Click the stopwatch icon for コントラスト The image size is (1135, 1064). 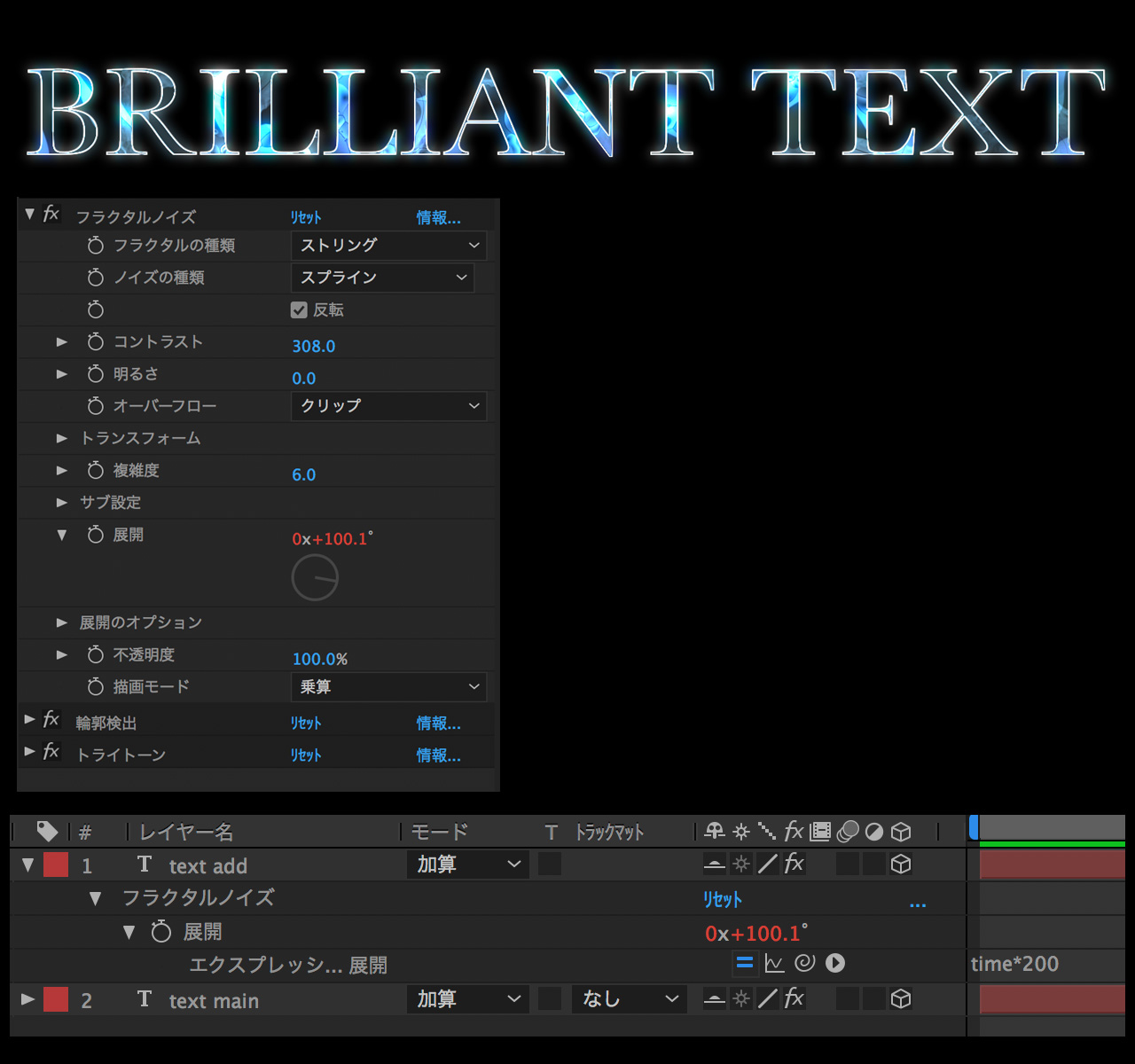[96, 342]
